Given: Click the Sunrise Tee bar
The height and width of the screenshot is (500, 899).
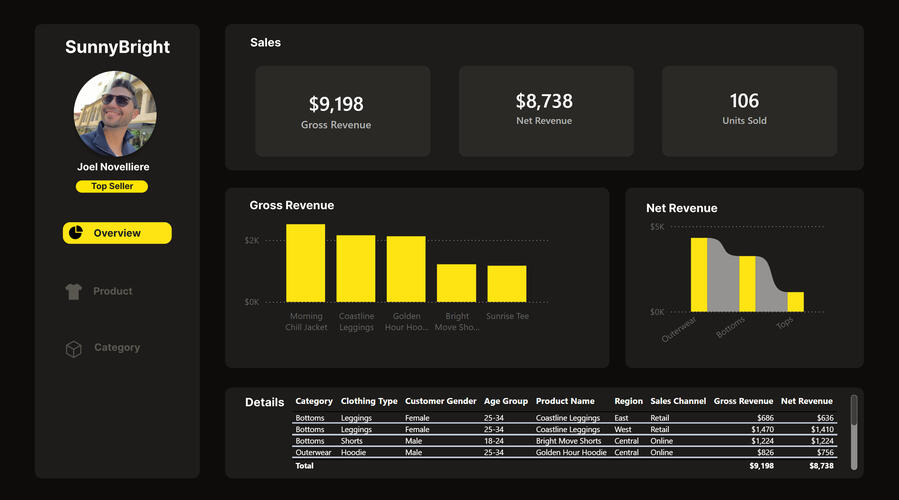Looking at the screenshot, I should tap(507, 283).
